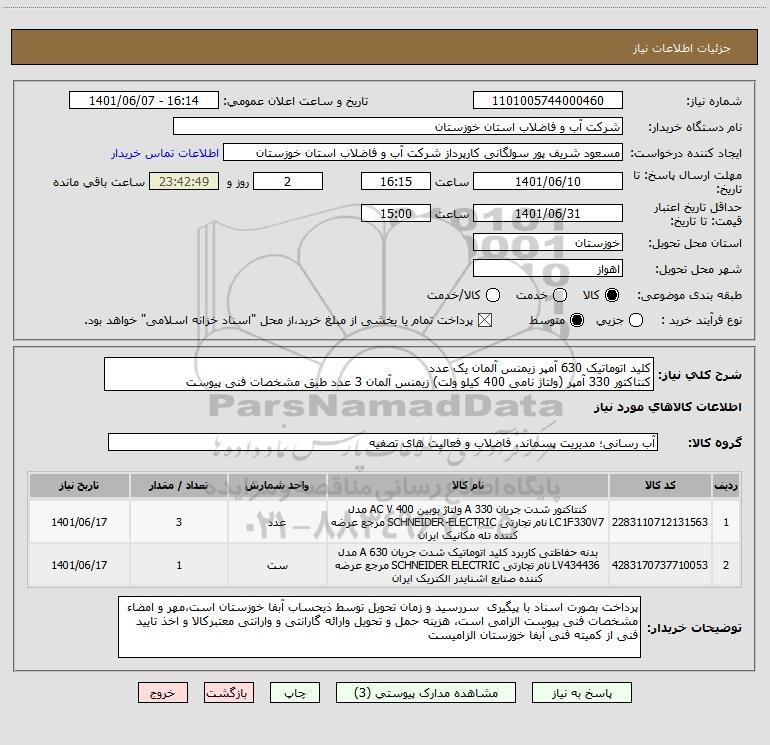Viewport: 770px width, 745px height.
Task: Click the نام کالا column header
Action: tap(468, 486)
